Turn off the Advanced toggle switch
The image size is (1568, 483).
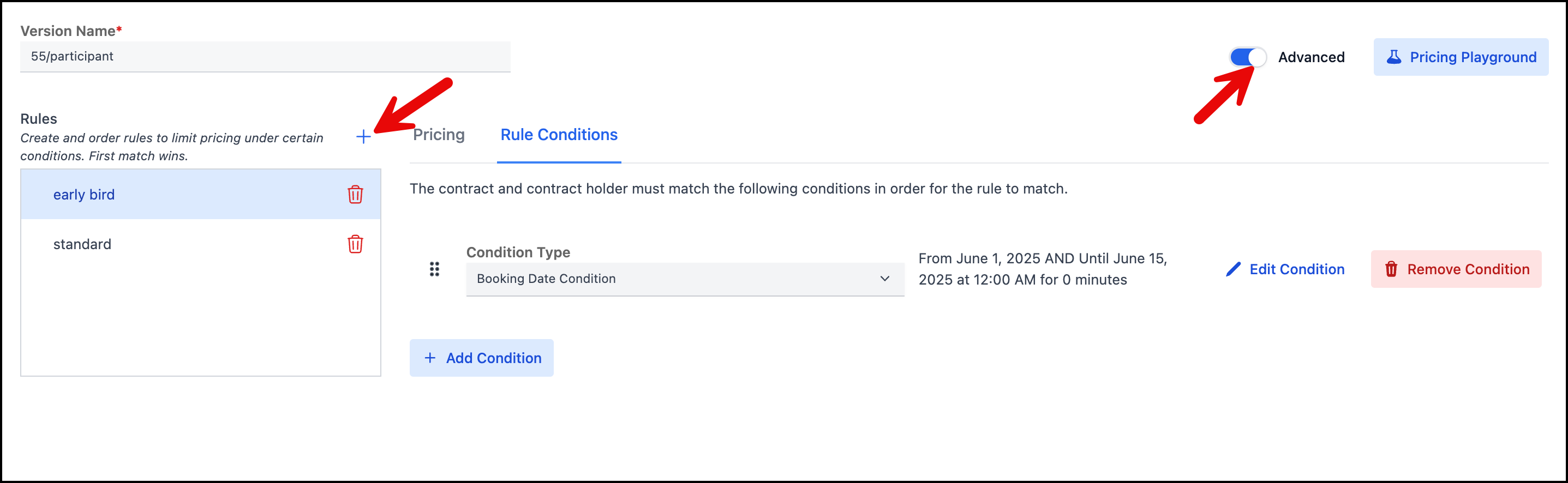[x=1248, y=57]
